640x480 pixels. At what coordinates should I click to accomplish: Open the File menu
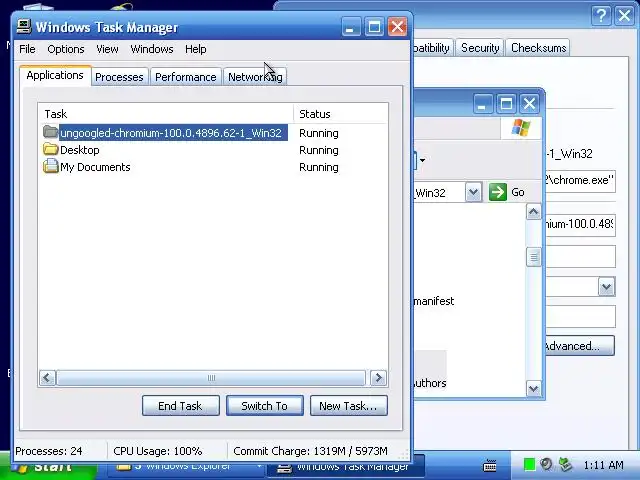(x=27, y=49)
